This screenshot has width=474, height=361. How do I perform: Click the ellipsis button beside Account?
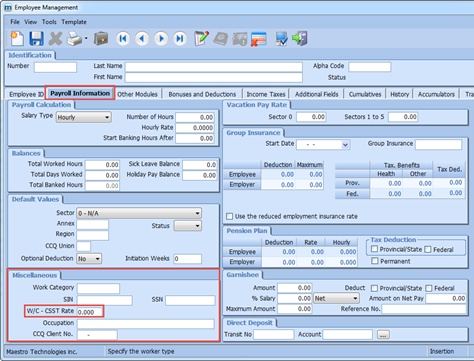(x=383, y=334)
